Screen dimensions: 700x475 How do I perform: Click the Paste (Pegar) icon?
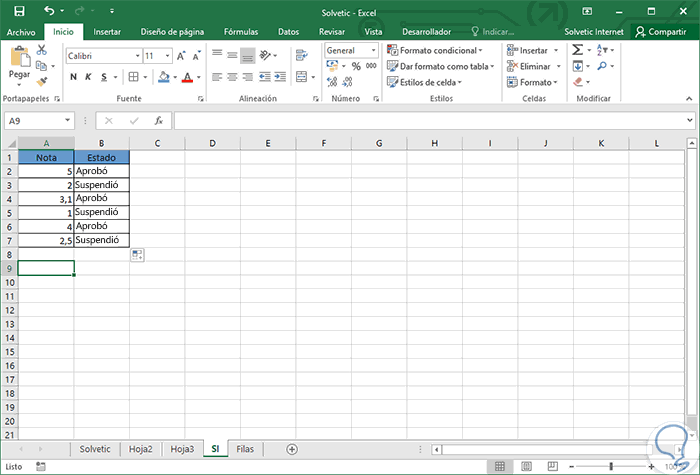pos(20,57)
